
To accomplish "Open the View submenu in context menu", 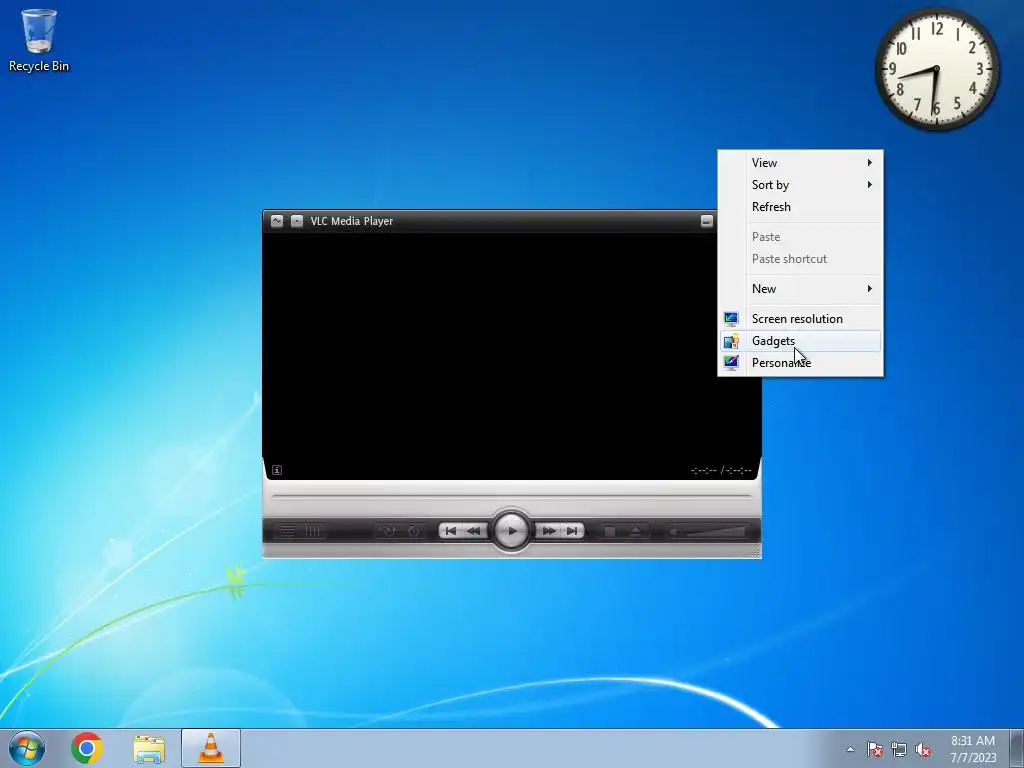I will [801, 163].
